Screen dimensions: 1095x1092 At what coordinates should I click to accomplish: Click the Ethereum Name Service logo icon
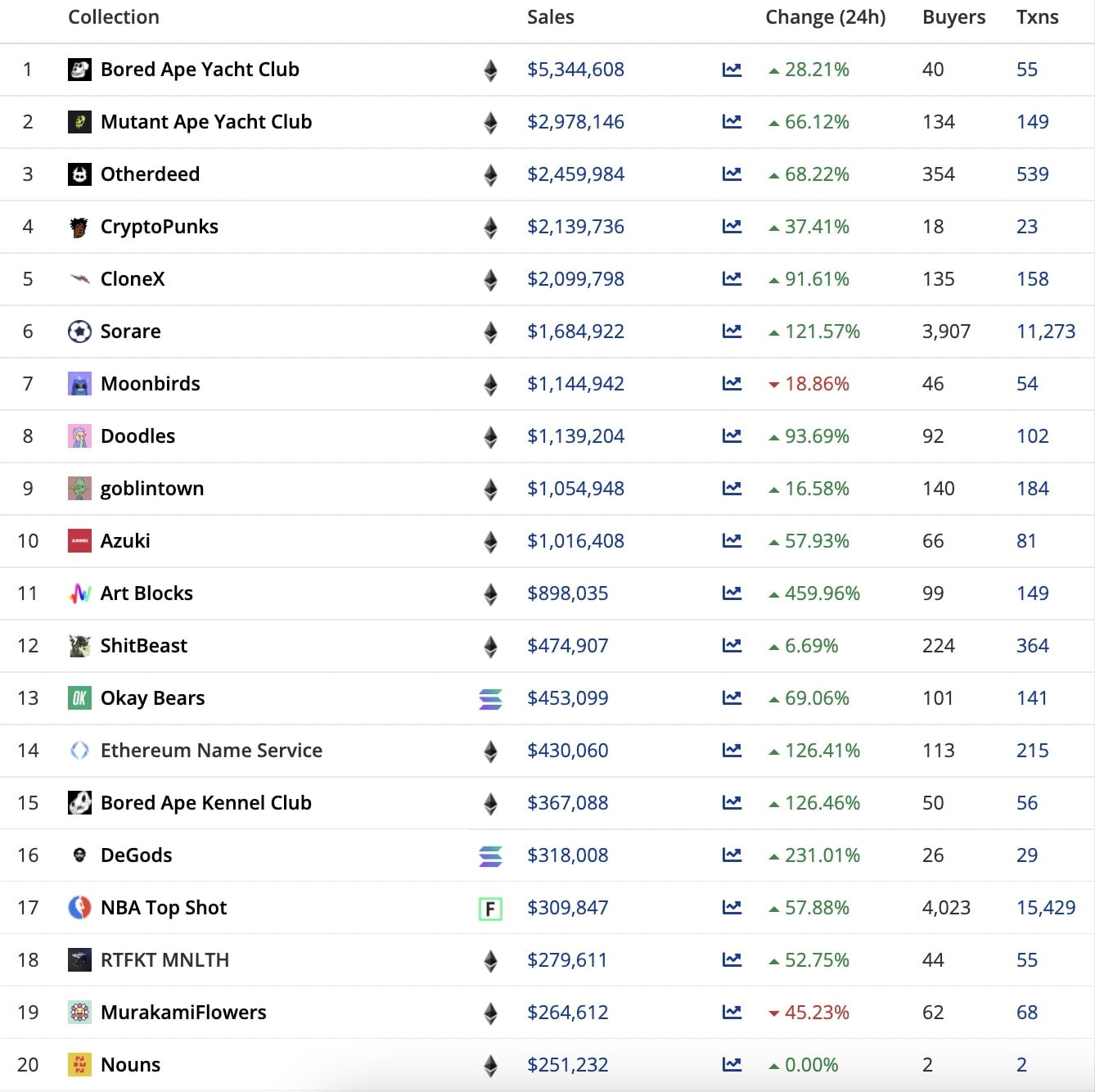tap(79, 751)
